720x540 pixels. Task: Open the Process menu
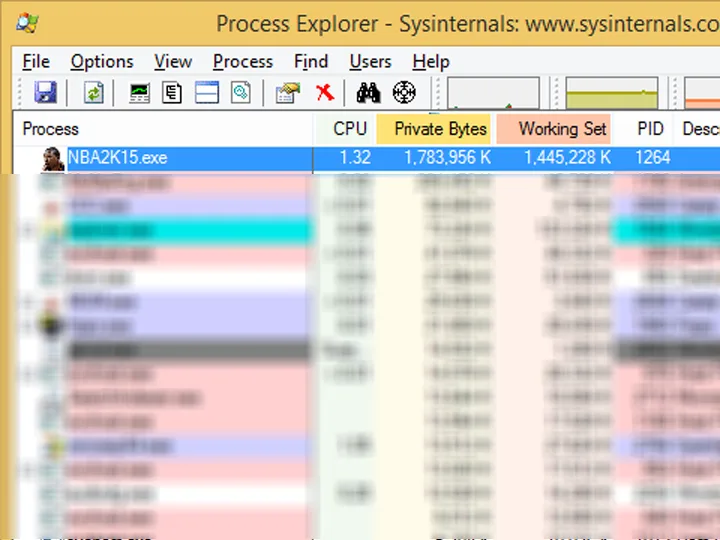pyautogui.click(x=243, y=62)
